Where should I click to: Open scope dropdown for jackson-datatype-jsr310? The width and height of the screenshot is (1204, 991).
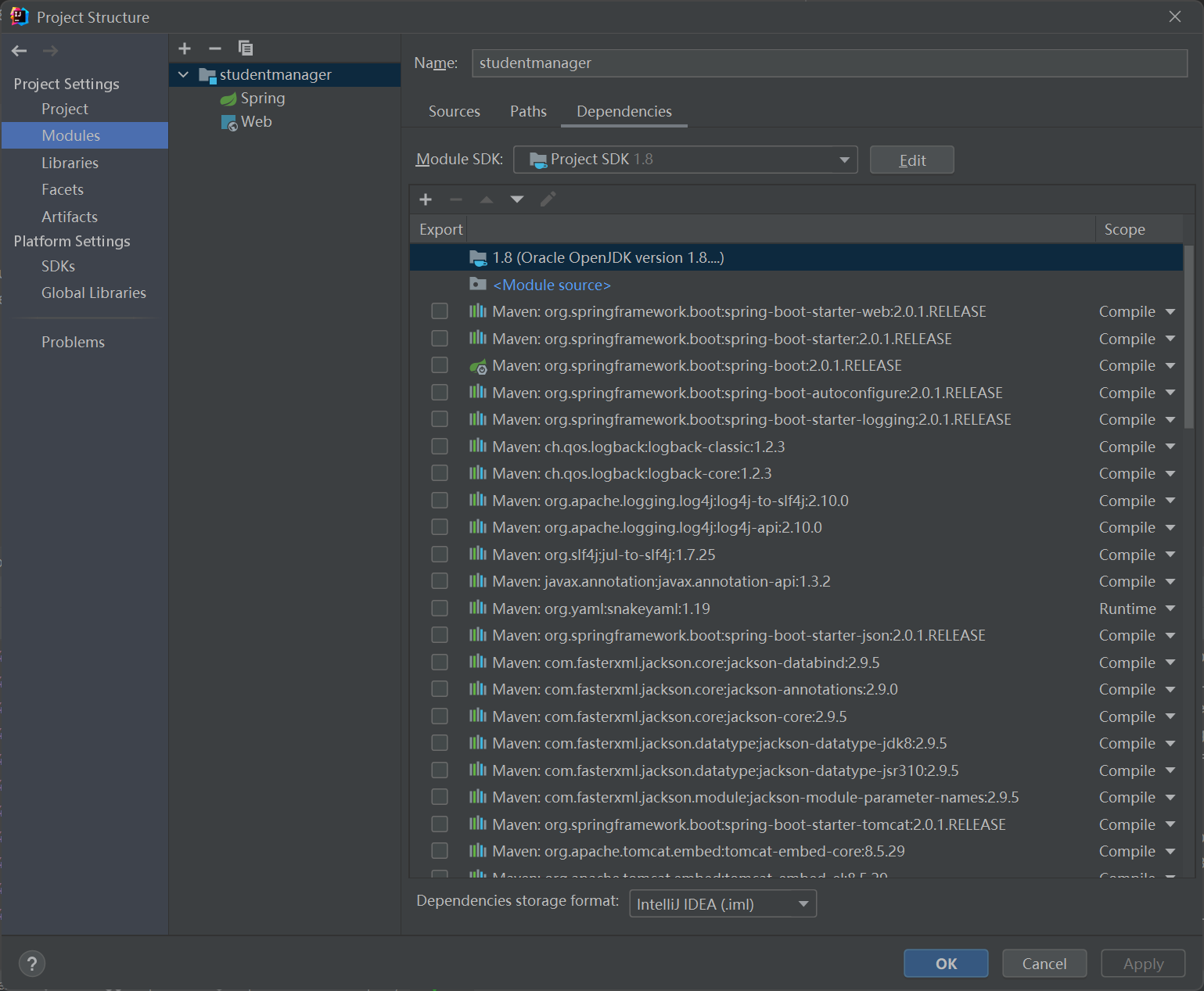coord(1170,770)
